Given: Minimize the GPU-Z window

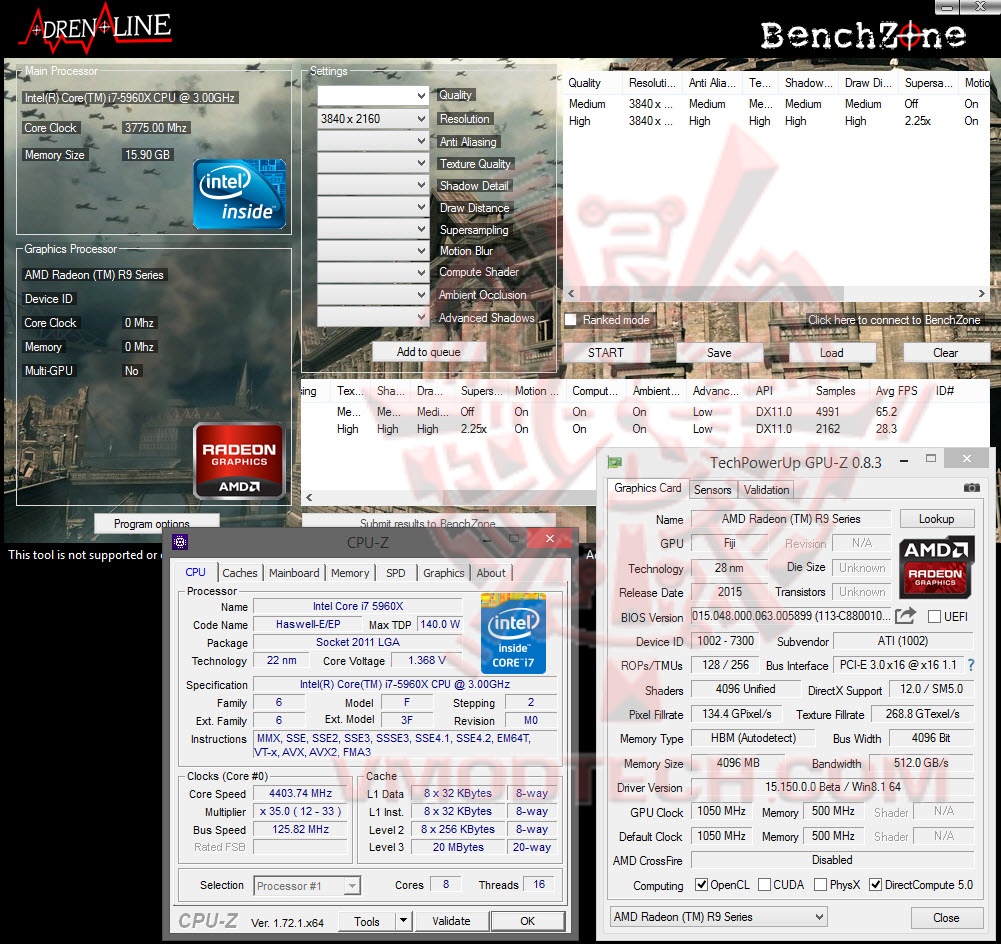Looking at the screenshot, I should (x=904, y=460).
